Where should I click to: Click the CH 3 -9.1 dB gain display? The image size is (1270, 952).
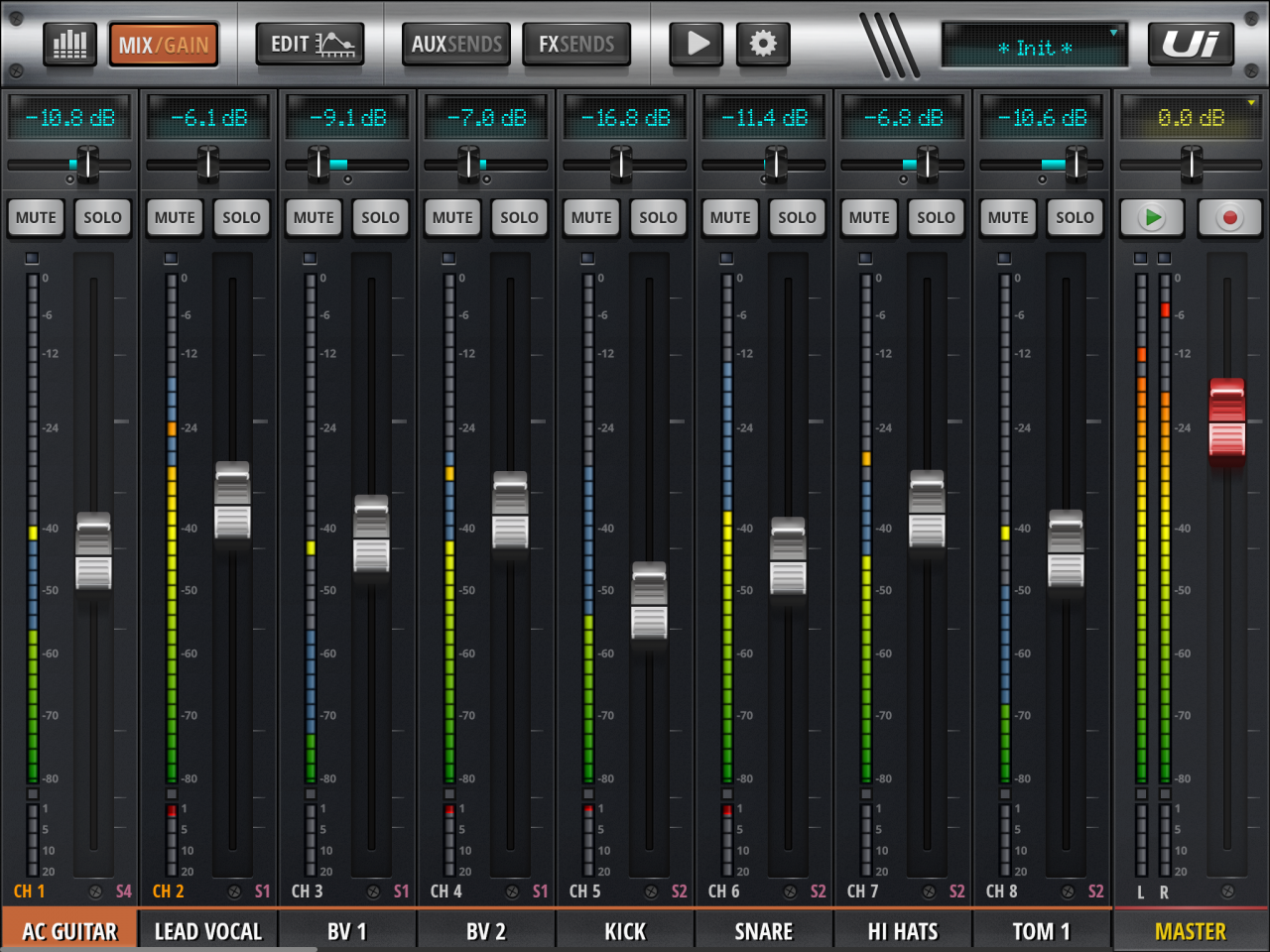click(x=347, y=118)
